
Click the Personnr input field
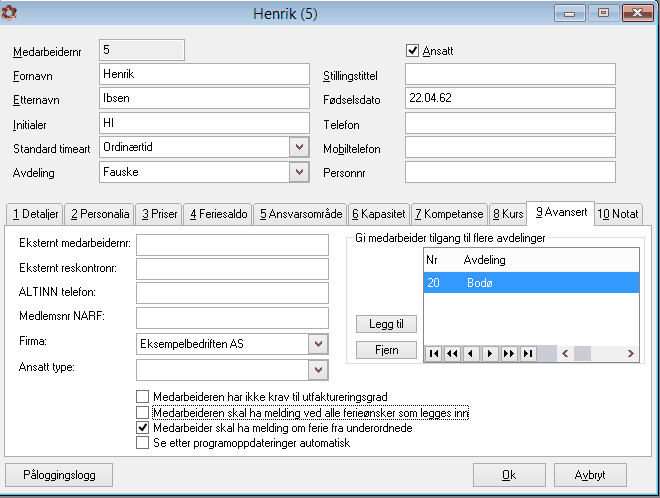[x=510, y=172]
